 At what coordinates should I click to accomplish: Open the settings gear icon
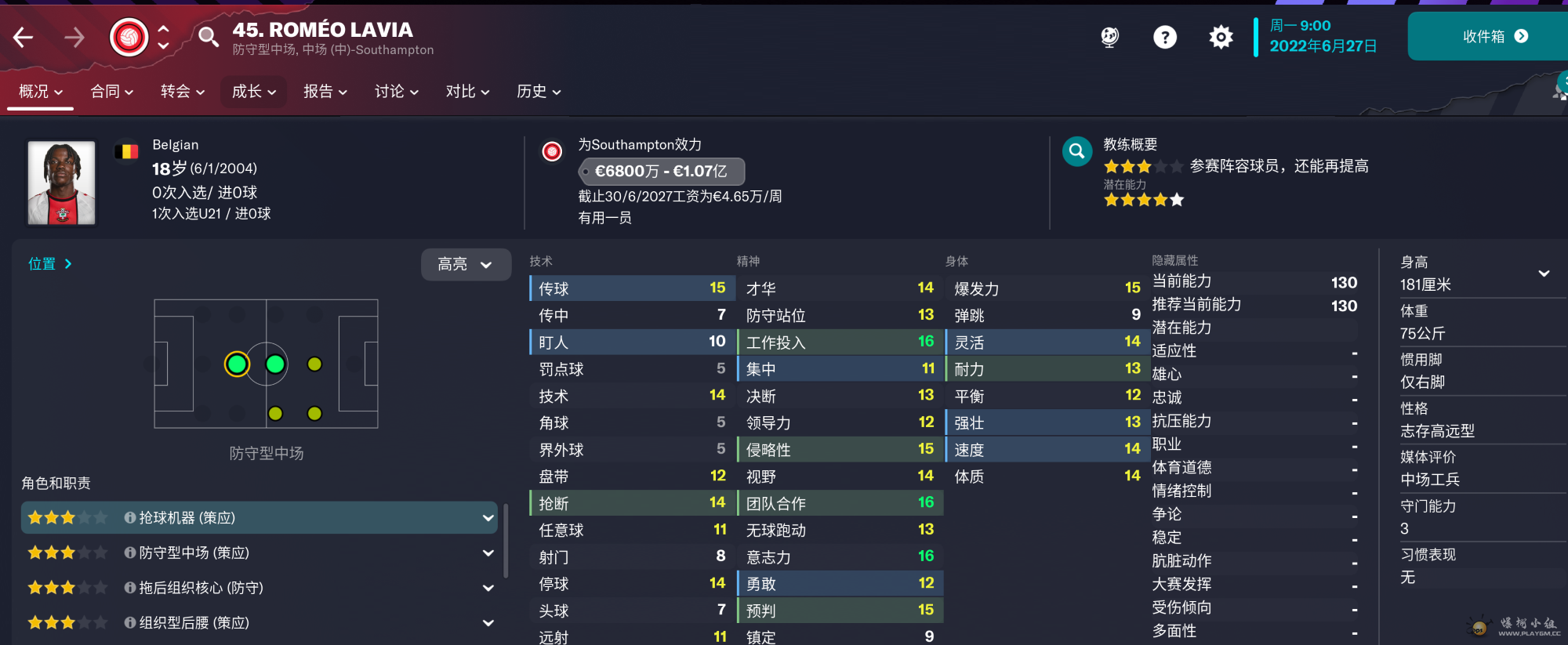(1221, 37)
